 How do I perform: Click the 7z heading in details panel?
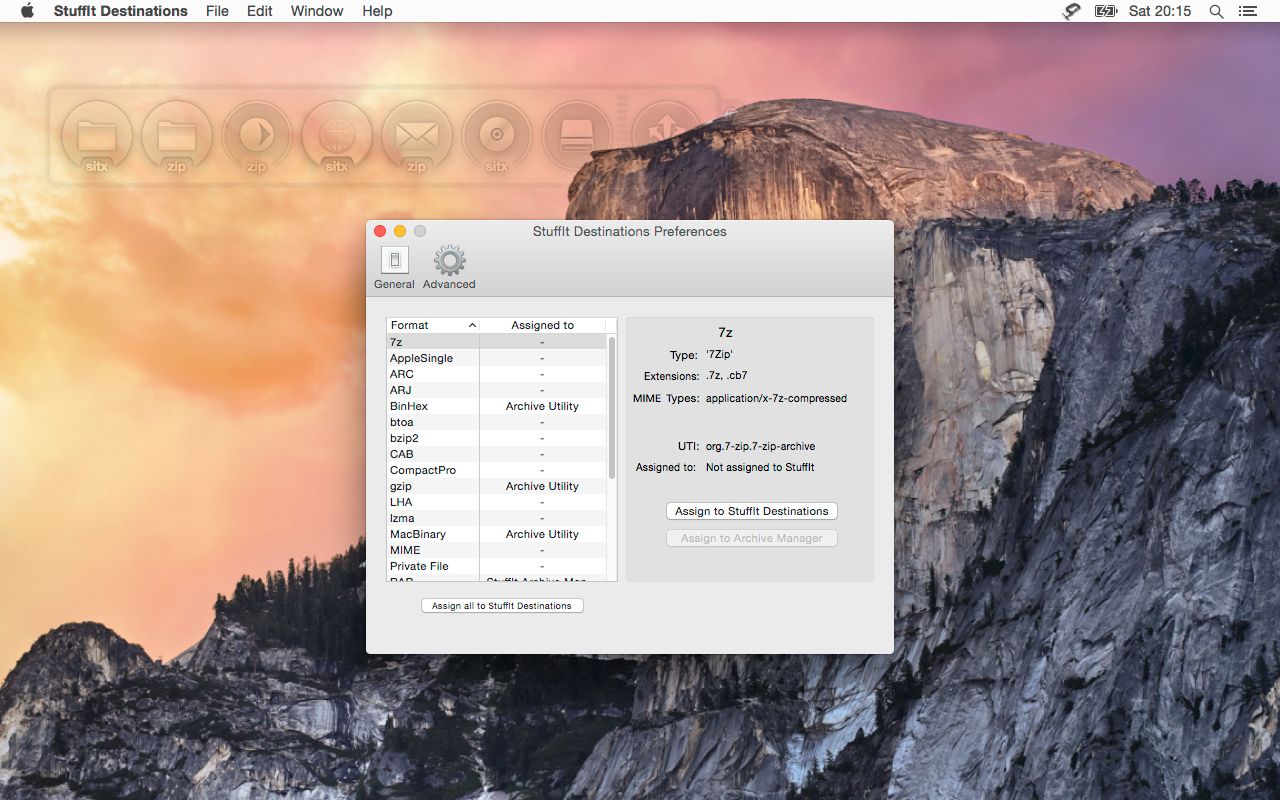pyautogui.click(x=725, y=332)
